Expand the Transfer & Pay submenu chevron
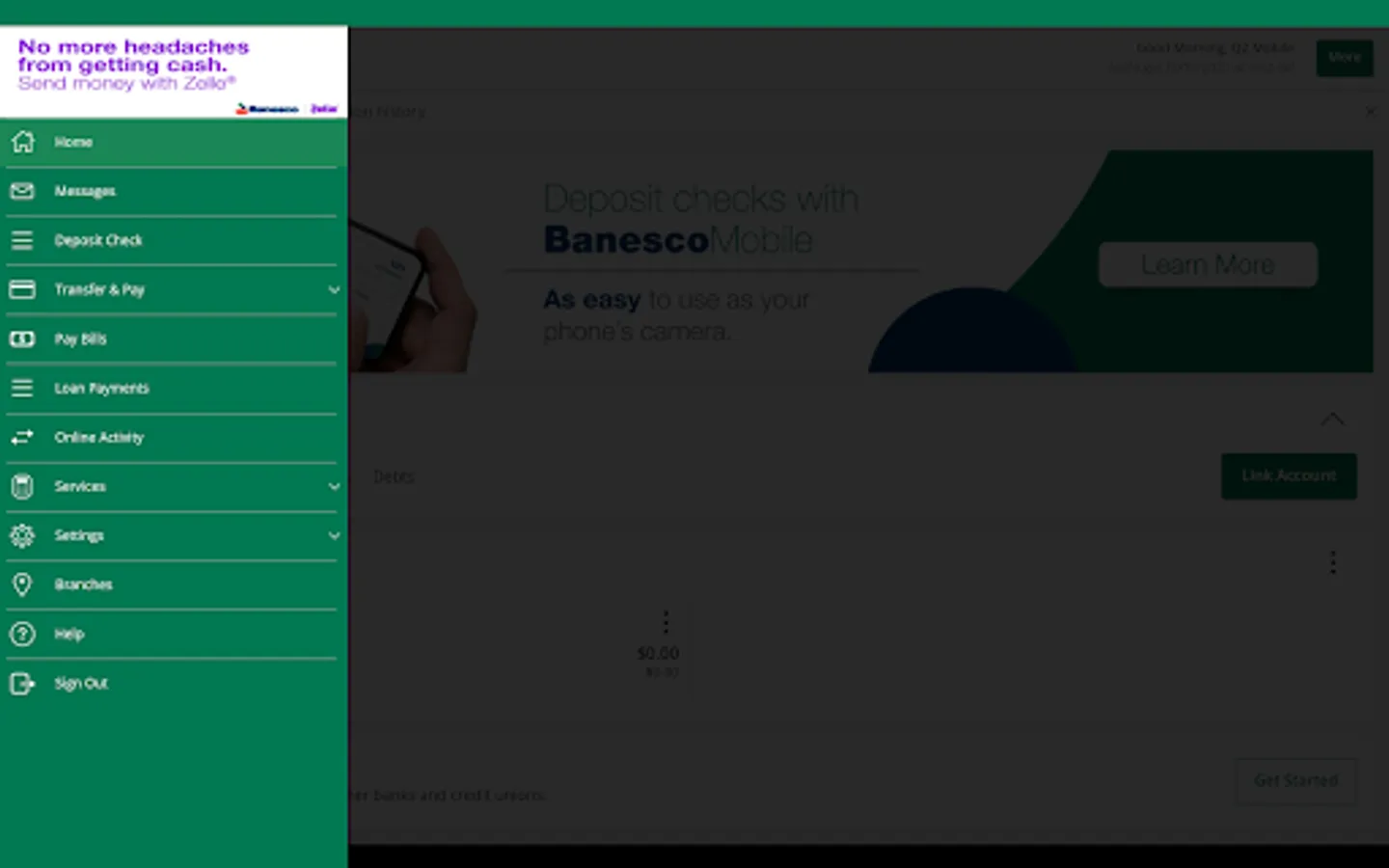 click(334, 289)
